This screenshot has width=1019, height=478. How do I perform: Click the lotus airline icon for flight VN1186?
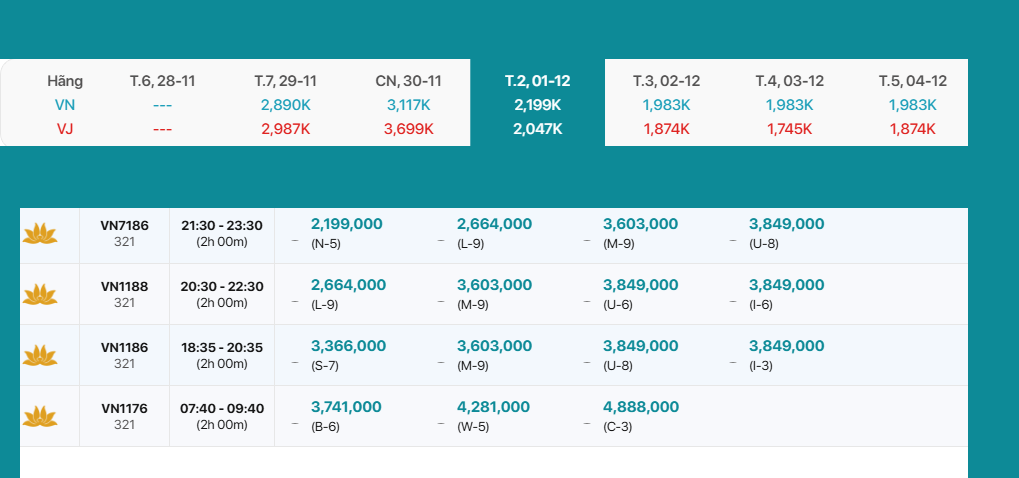tap(40, 356)
